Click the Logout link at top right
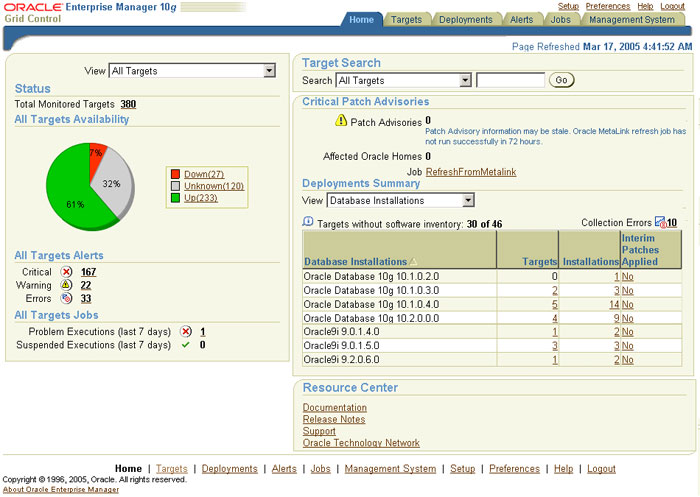This screenshot has height=497, width=700. tap(672, 6)
